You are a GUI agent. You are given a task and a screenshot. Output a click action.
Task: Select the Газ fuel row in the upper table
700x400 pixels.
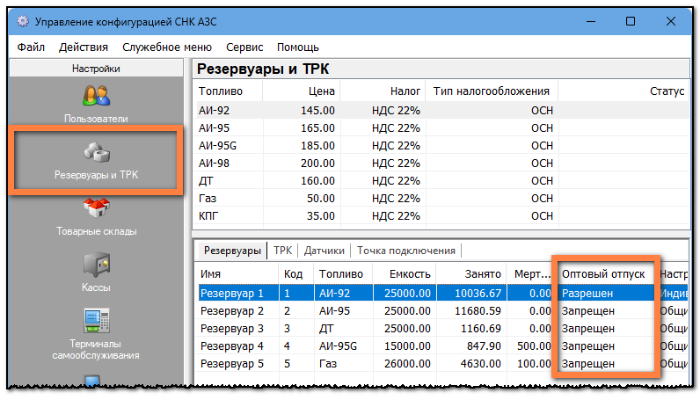[x=441, y=198]
